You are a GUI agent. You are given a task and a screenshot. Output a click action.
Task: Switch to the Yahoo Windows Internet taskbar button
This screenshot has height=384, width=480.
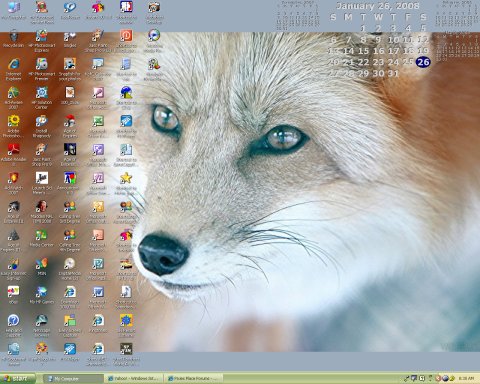coord(134,379)
